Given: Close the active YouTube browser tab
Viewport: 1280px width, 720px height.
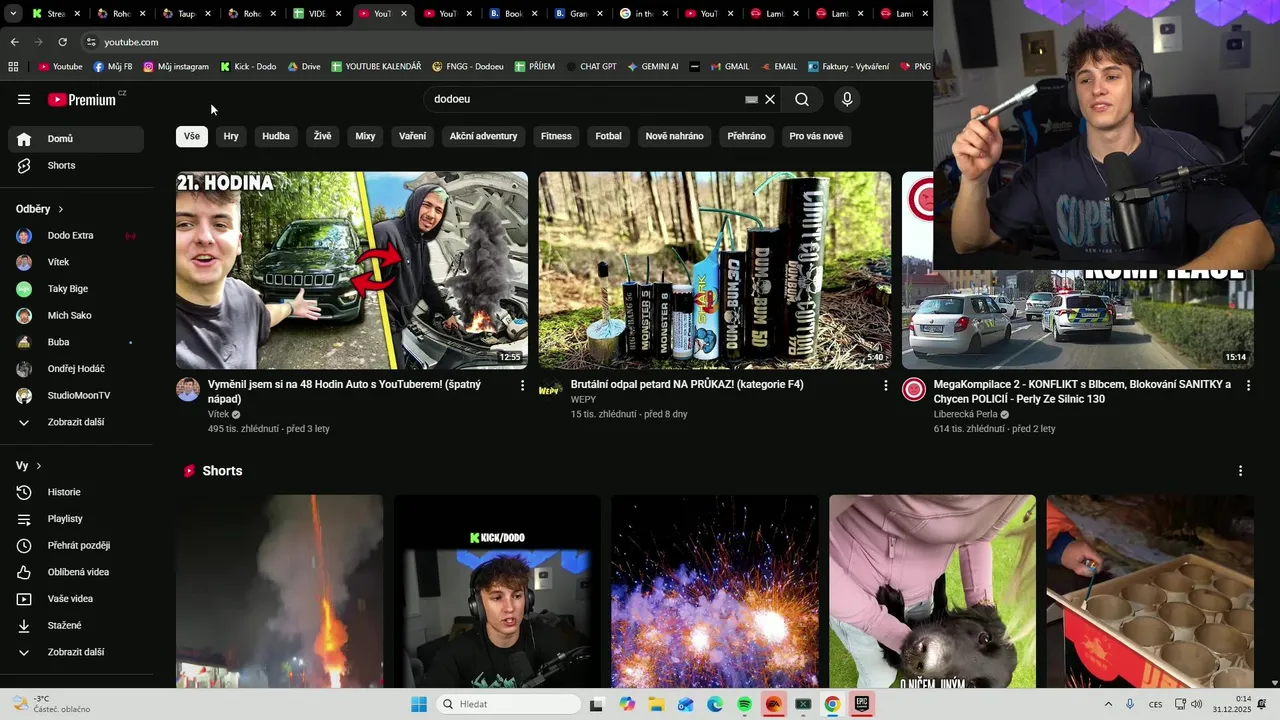Looking at the screenshot, I should tap(403, 14).
